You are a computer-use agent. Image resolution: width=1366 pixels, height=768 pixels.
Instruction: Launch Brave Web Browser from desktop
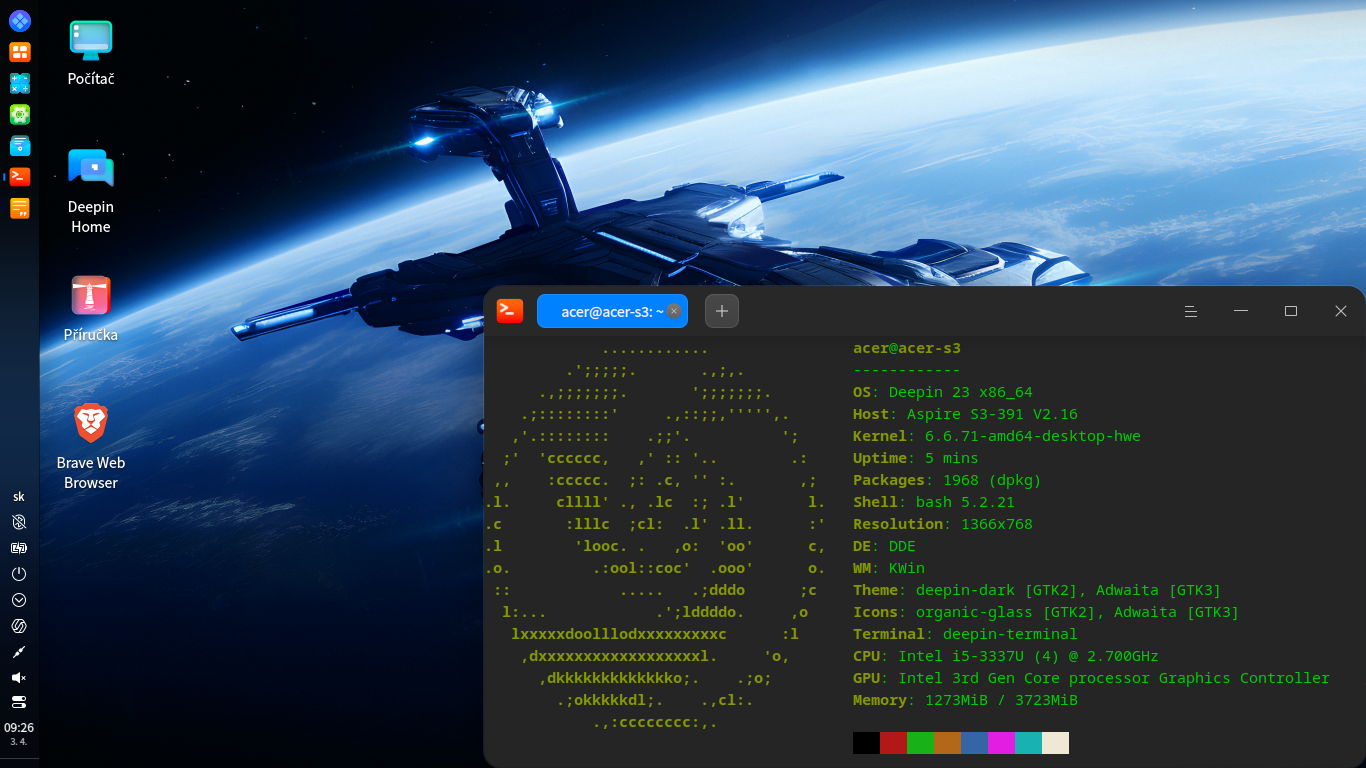point(91,446)
